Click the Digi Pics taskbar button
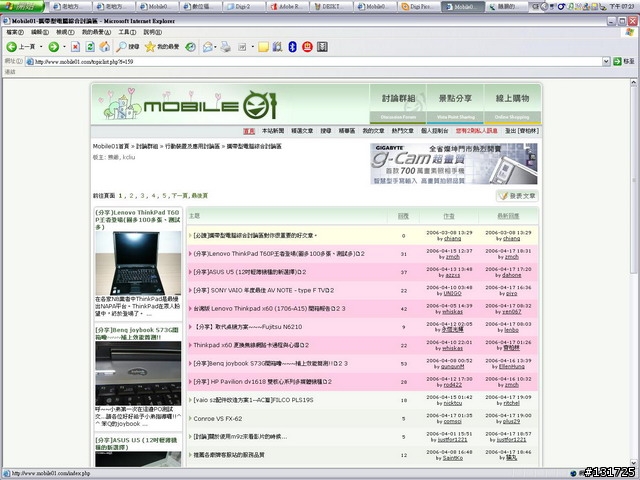Image resolution: width=640 pixels, height=480 pixels. coord(419,7)
